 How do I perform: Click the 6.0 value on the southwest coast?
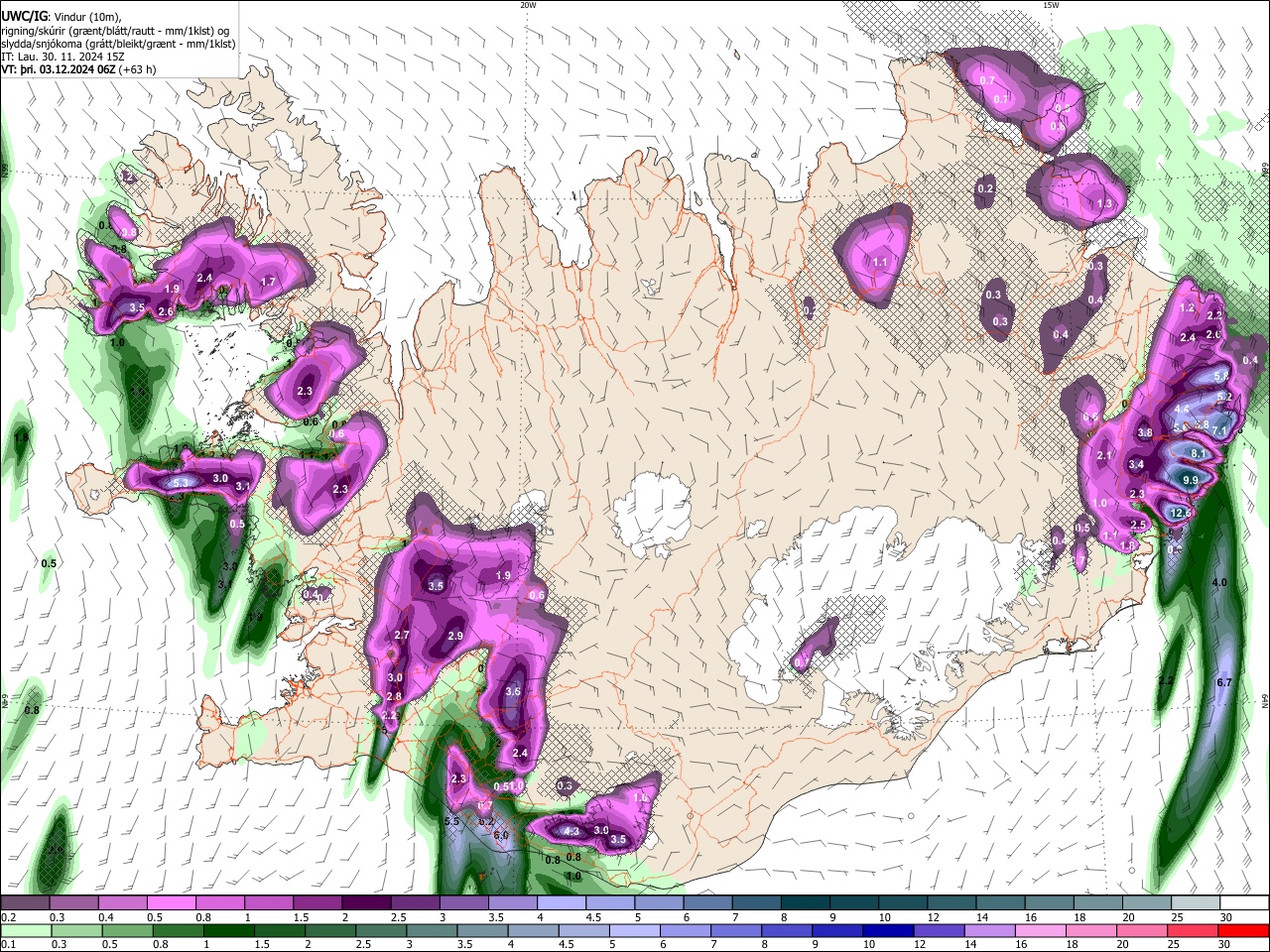click(501, 835)
